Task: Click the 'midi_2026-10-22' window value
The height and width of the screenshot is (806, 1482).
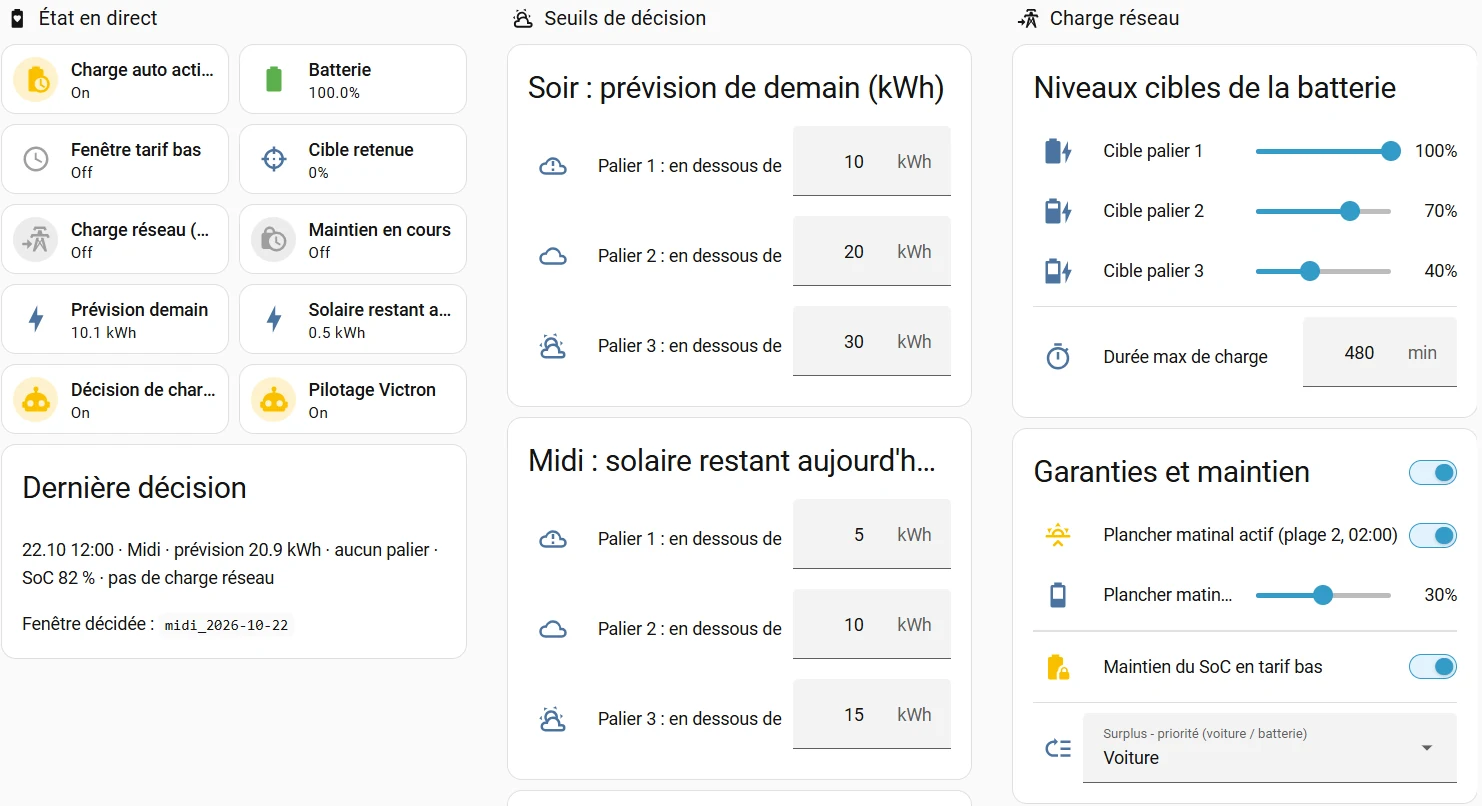Action: (226, 625)
